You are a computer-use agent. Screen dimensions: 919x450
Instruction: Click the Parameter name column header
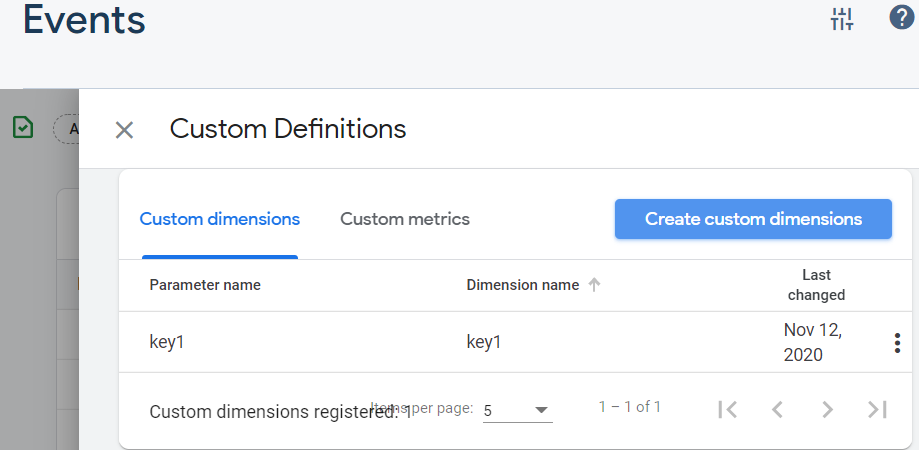[x=205, y=285]
